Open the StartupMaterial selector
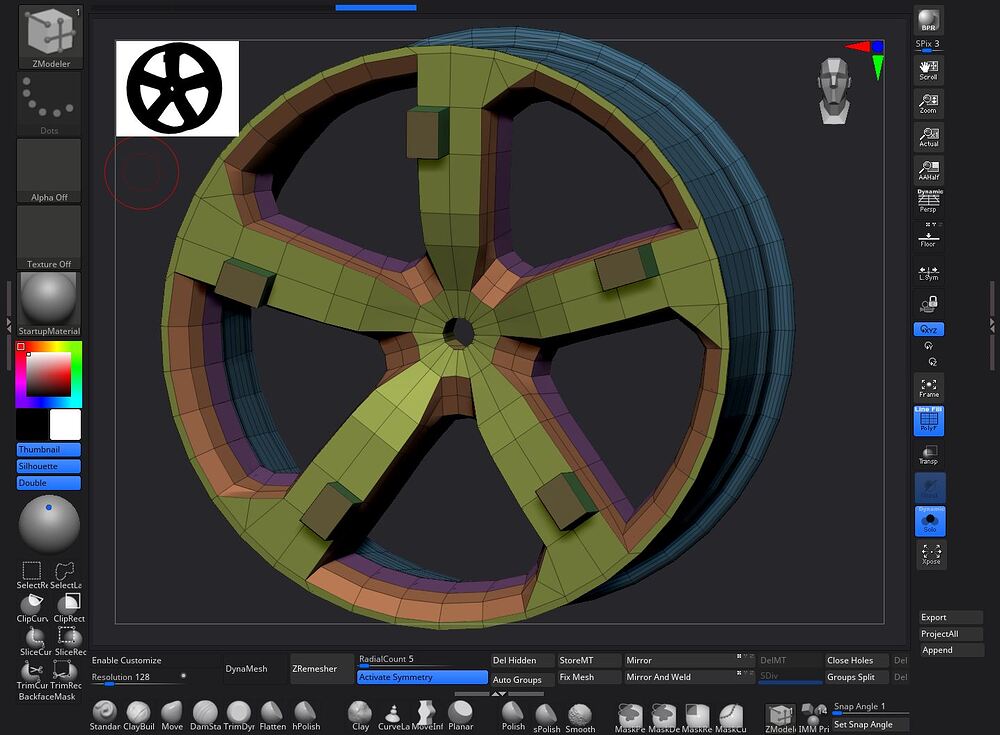The width and height of the screenshot is (1000, 735). (49, 304)
